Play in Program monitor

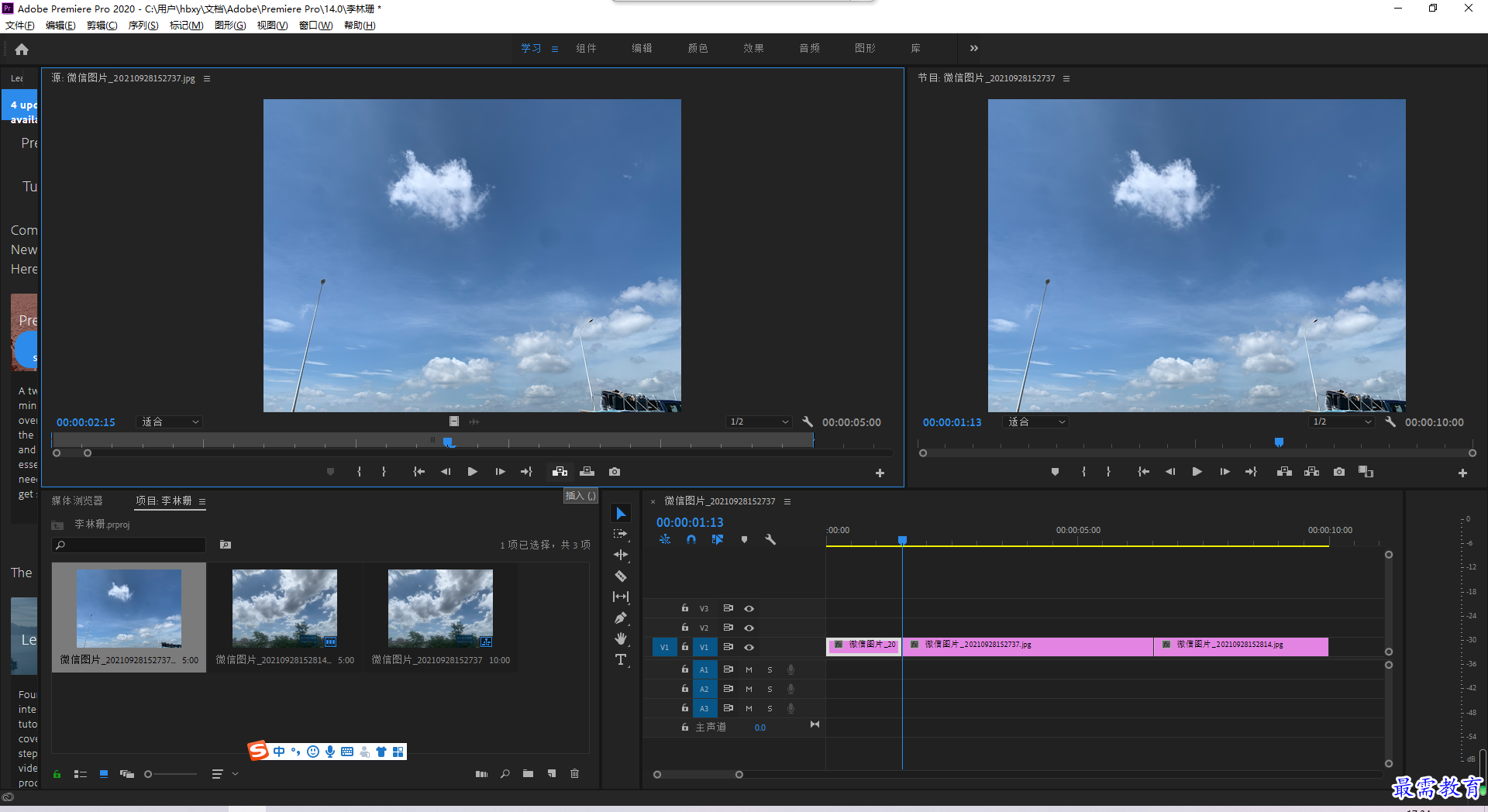coord(1197,472)
